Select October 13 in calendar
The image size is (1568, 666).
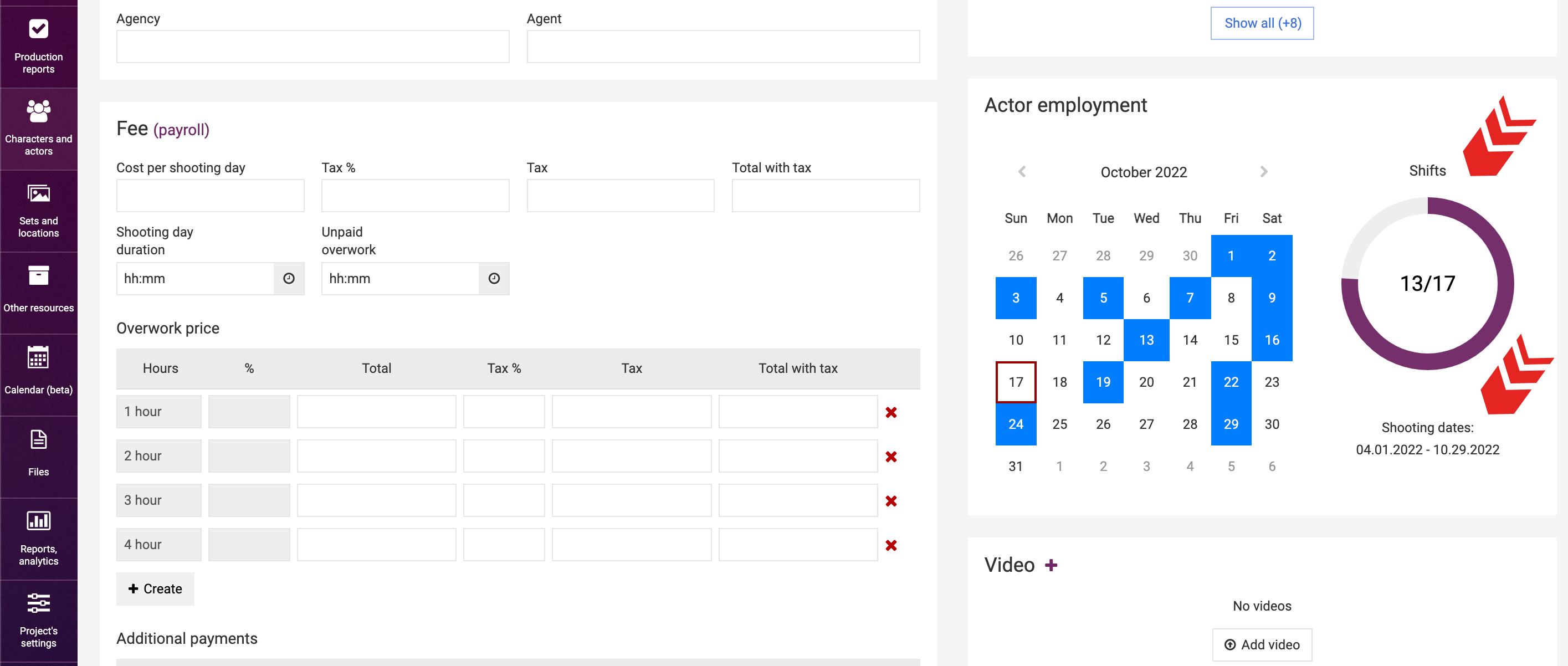click(1146, 340)
